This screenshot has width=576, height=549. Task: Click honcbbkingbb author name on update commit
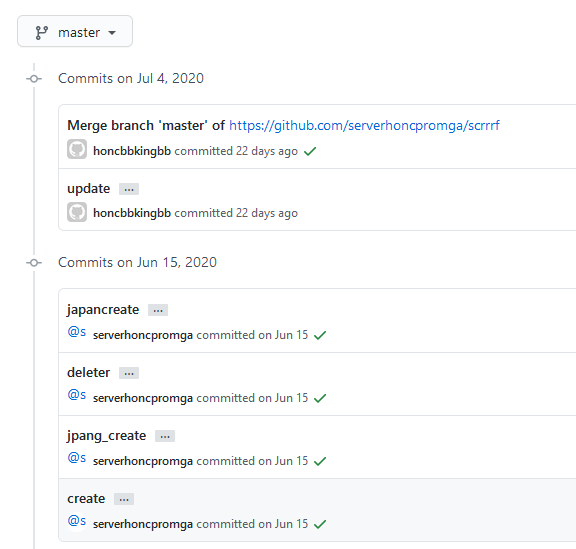pos(132,213)
